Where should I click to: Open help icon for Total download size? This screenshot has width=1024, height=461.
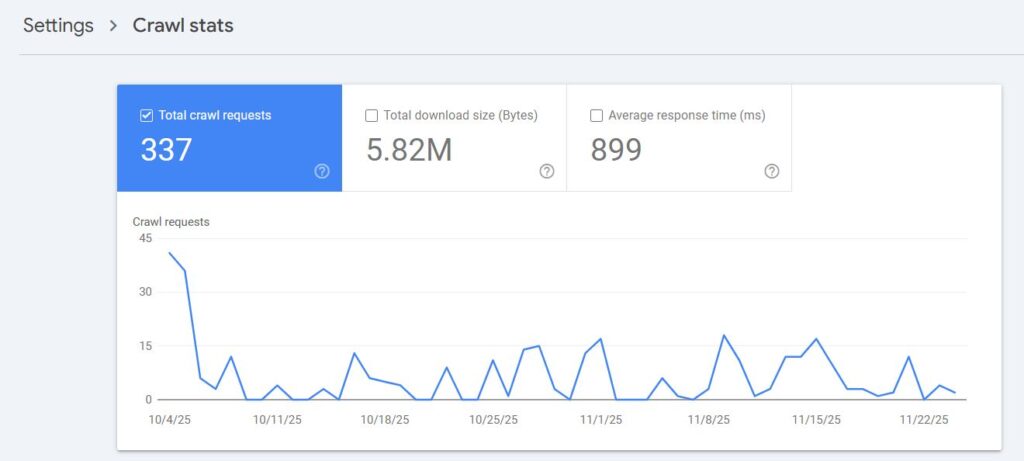547,171
